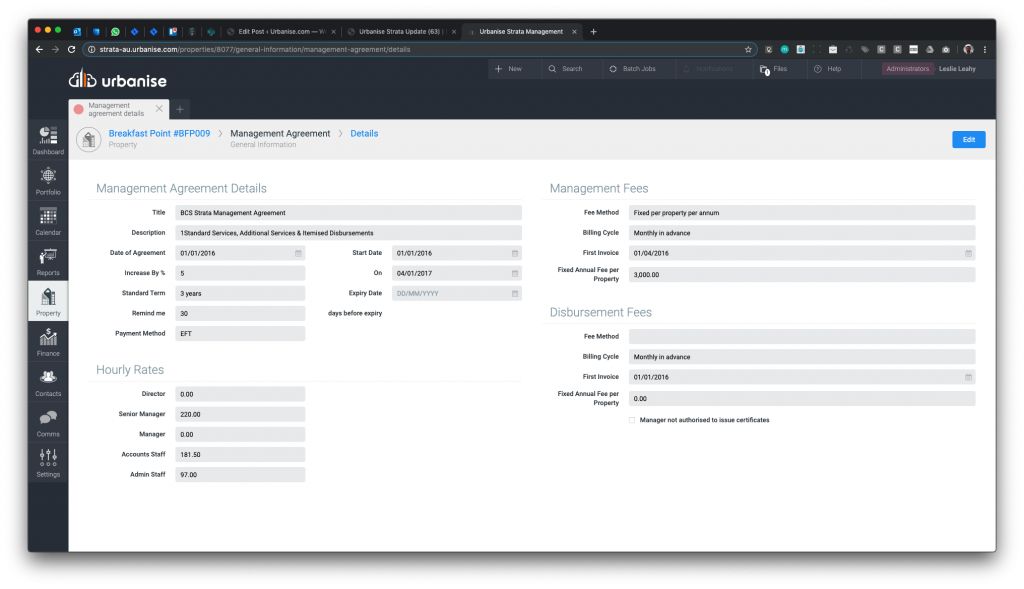
Task: Select the Finance sidebar icon
Action: point(48,341)
